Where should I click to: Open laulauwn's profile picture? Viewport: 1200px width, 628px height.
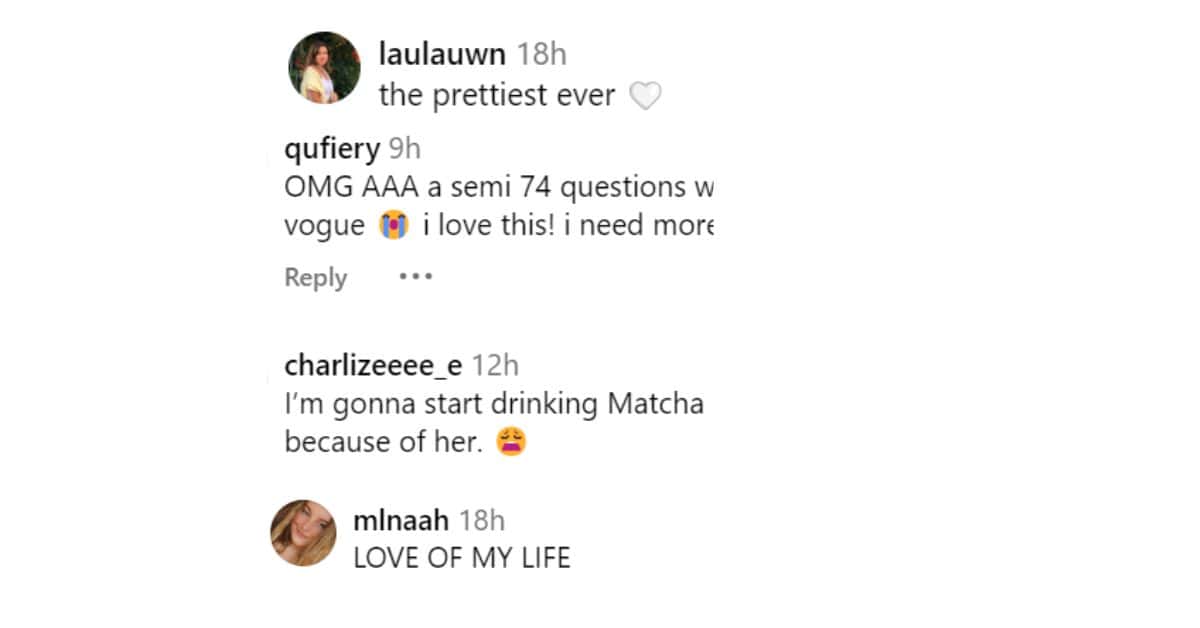tap(324, 67)
